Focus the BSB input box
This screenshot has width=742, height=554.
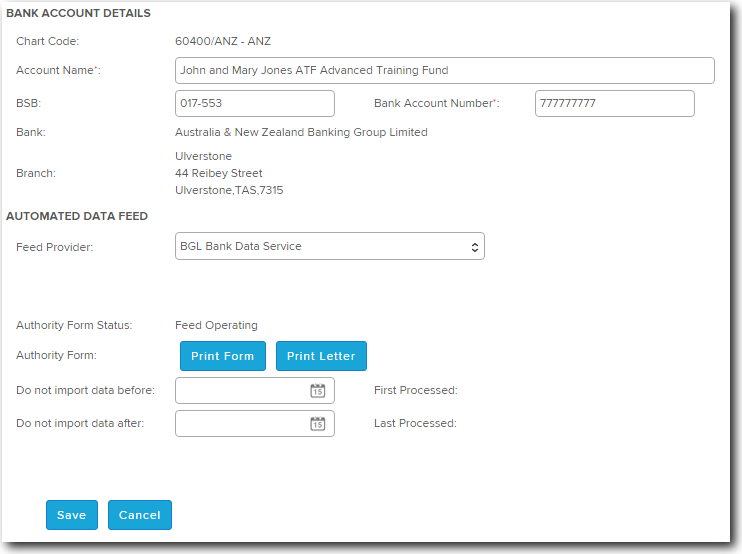(x=254, y=104)
